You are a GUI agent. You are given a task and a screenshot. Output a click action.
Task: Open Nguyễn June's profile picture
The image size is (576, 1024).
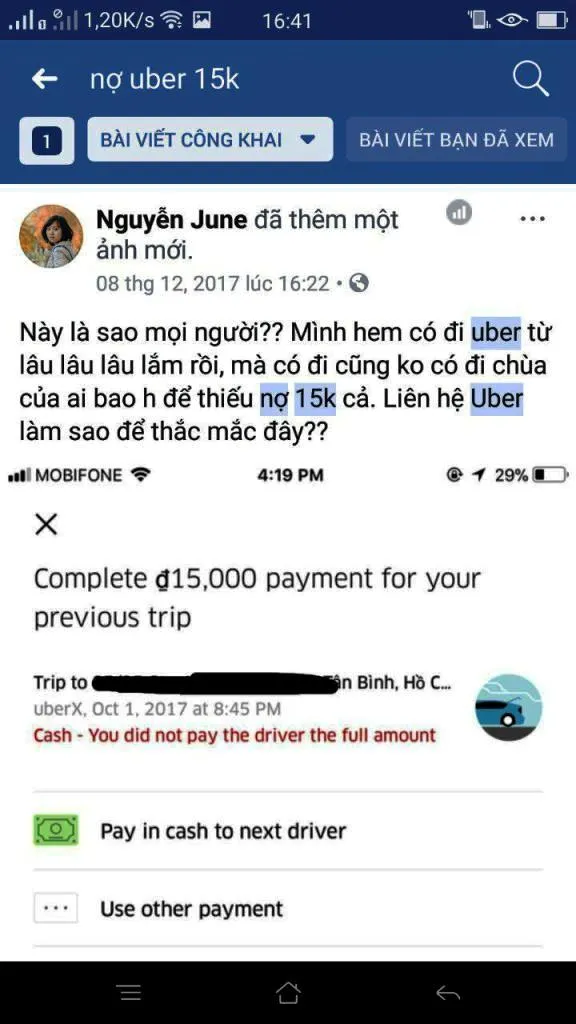51,236
